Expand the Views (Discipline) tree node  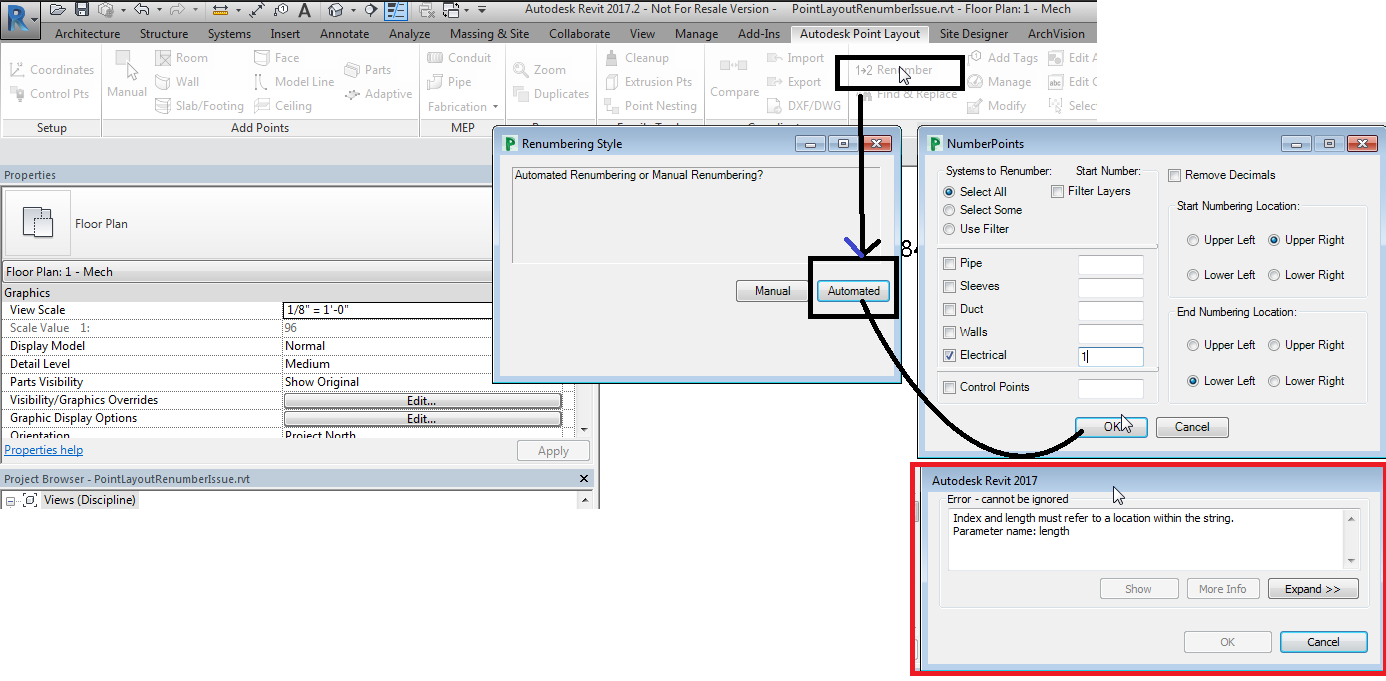(x=9, y=500)
